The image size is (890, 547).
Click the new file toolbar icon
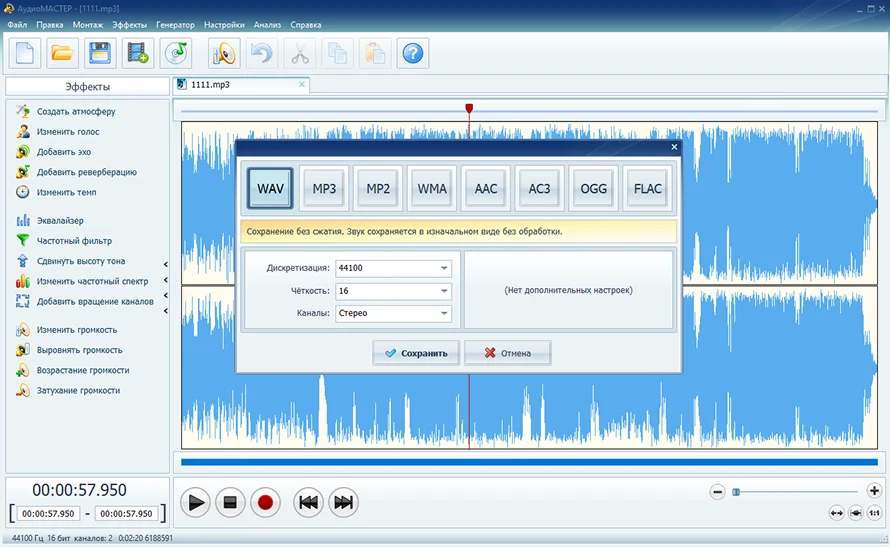[24, 53]
